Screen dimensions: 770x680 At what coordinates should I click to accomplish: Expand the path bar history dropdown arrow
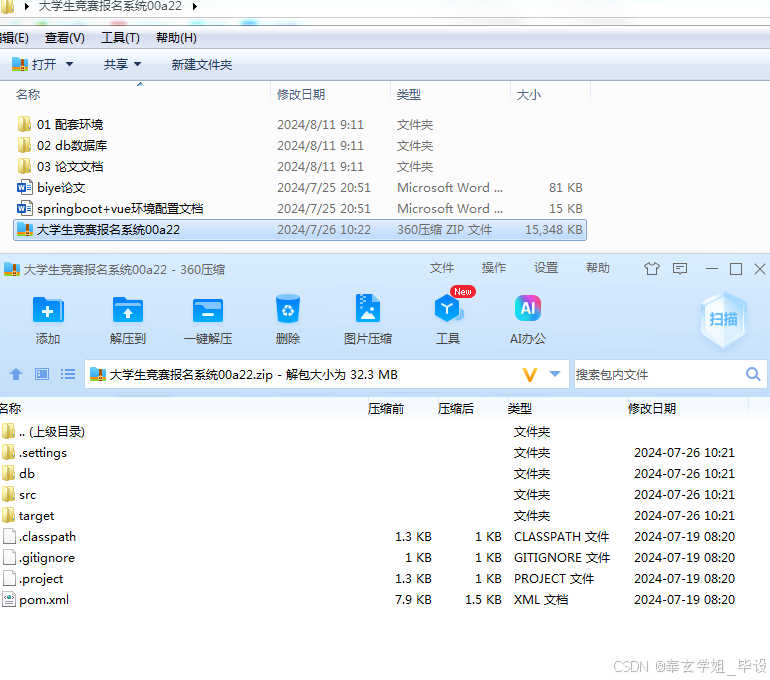click(555, 374)
